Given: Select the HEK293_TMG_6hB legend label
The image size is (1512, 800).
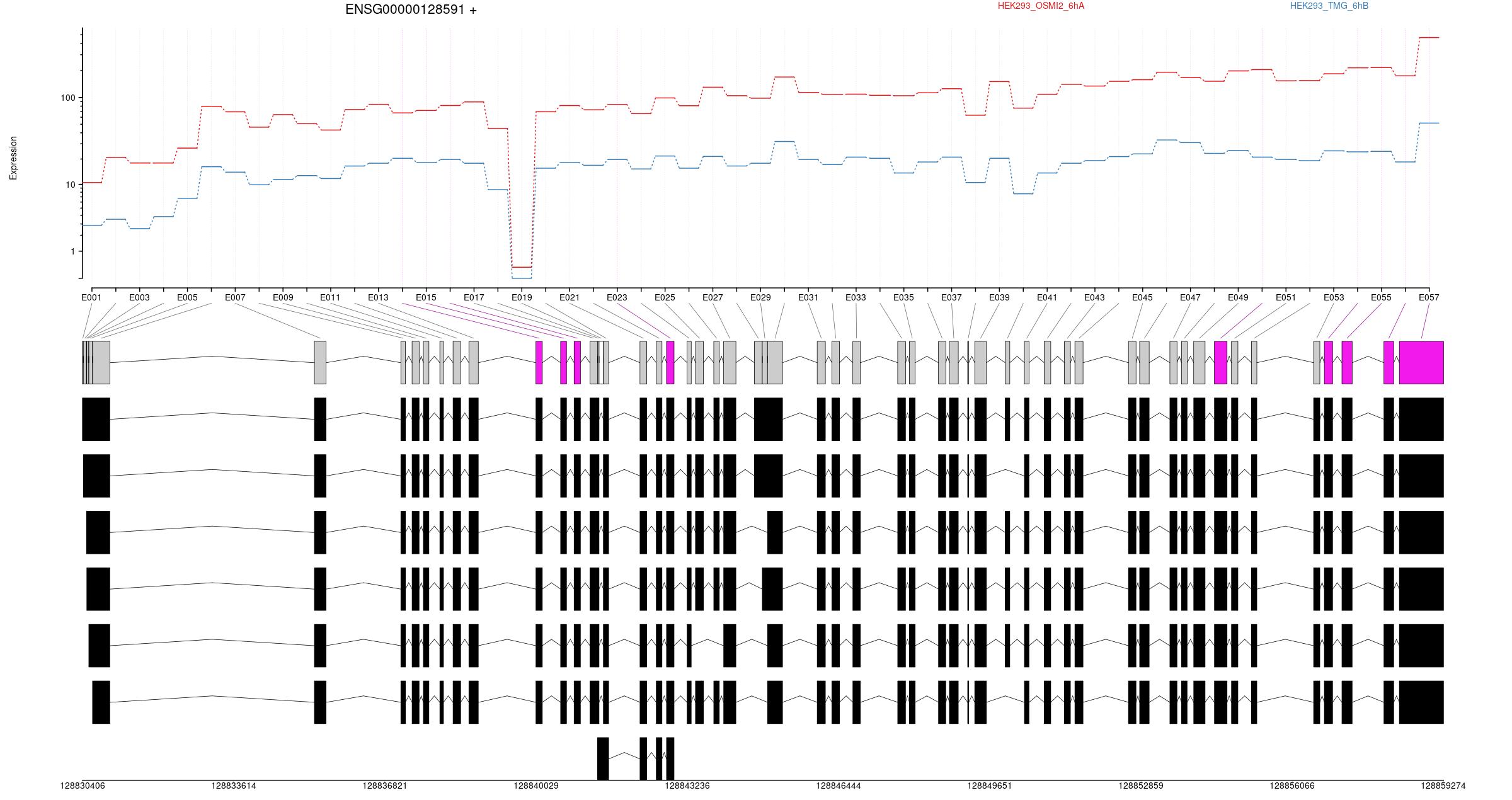Looking at the screenshot, I should (x=1329, y=6).
